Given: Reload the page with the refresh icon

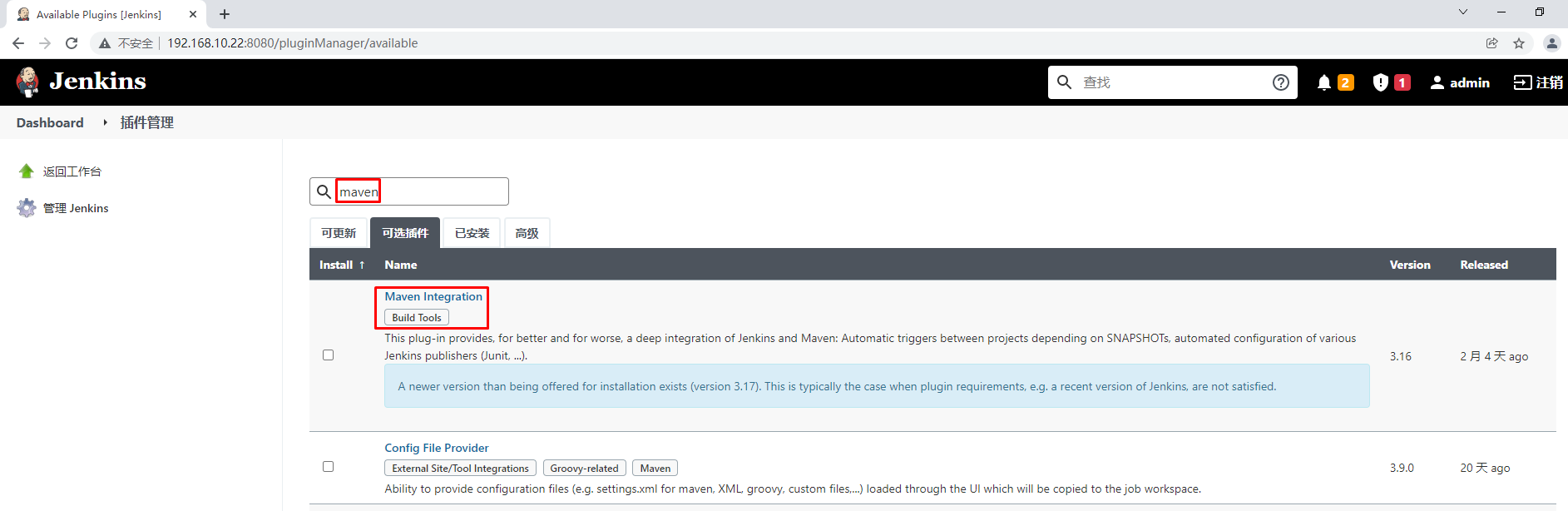Looking at the screenshot, I should pos(72,43).
